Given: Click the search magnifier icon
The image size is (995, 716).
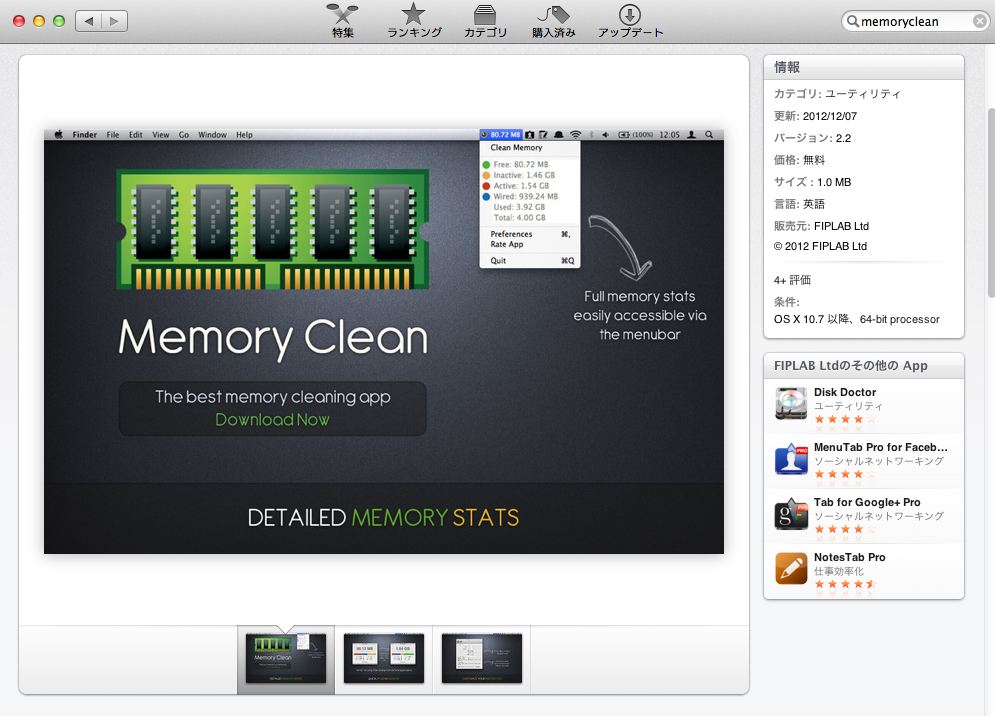Looking at the screenshot, I should coord(853,22).
